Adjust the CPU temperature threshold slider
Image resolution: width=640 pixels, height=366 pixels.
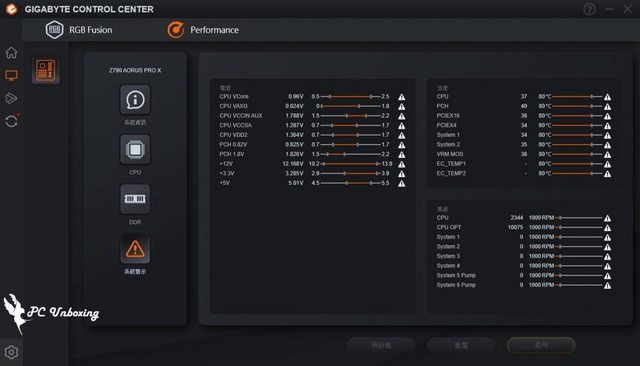(x=577, y=97)
